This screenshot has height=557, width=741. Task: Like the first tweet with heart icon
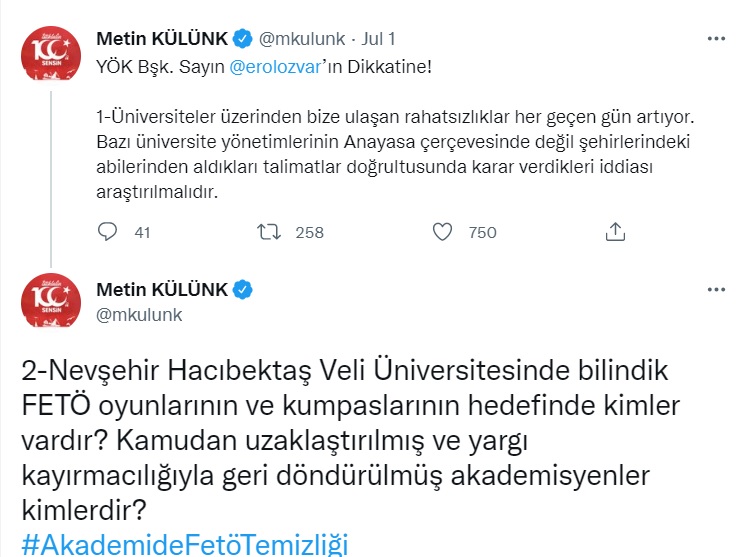coord(443,232)
